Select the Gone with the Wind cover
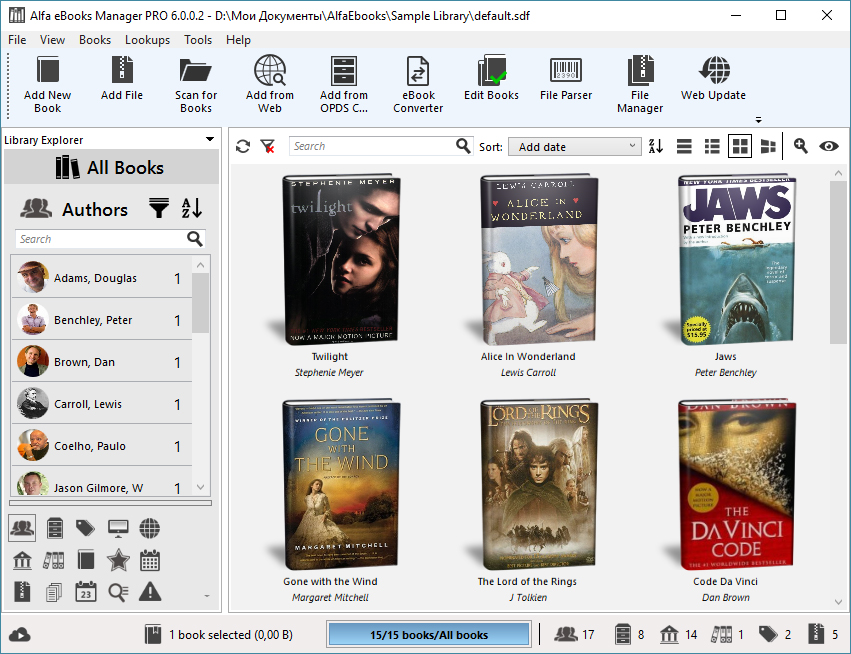 pyautogui.click(x=340, y=484)
